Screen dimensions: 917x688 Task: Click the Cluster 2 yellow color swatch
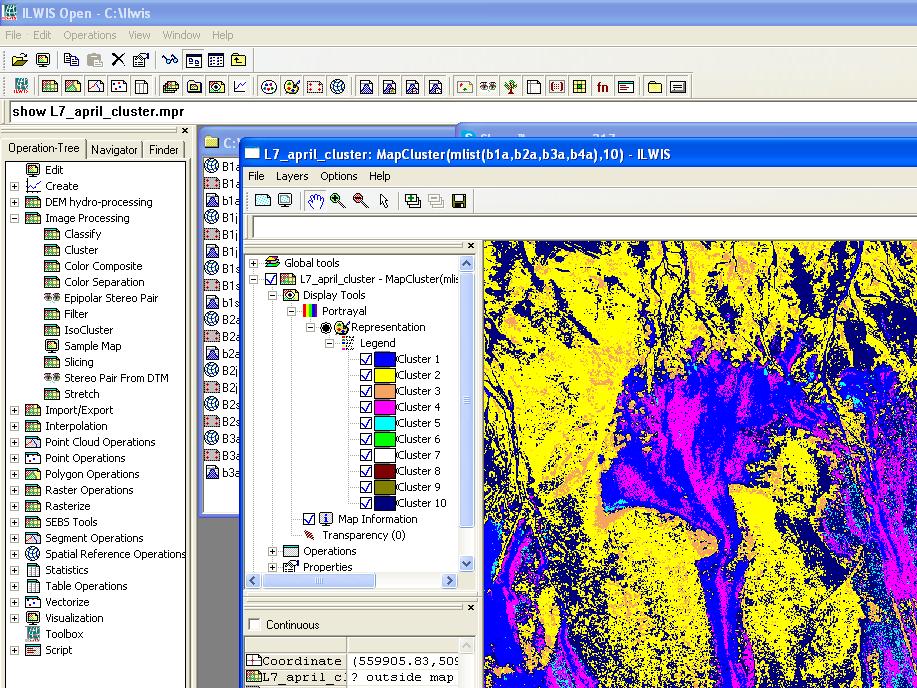click(x=384, y=375)
